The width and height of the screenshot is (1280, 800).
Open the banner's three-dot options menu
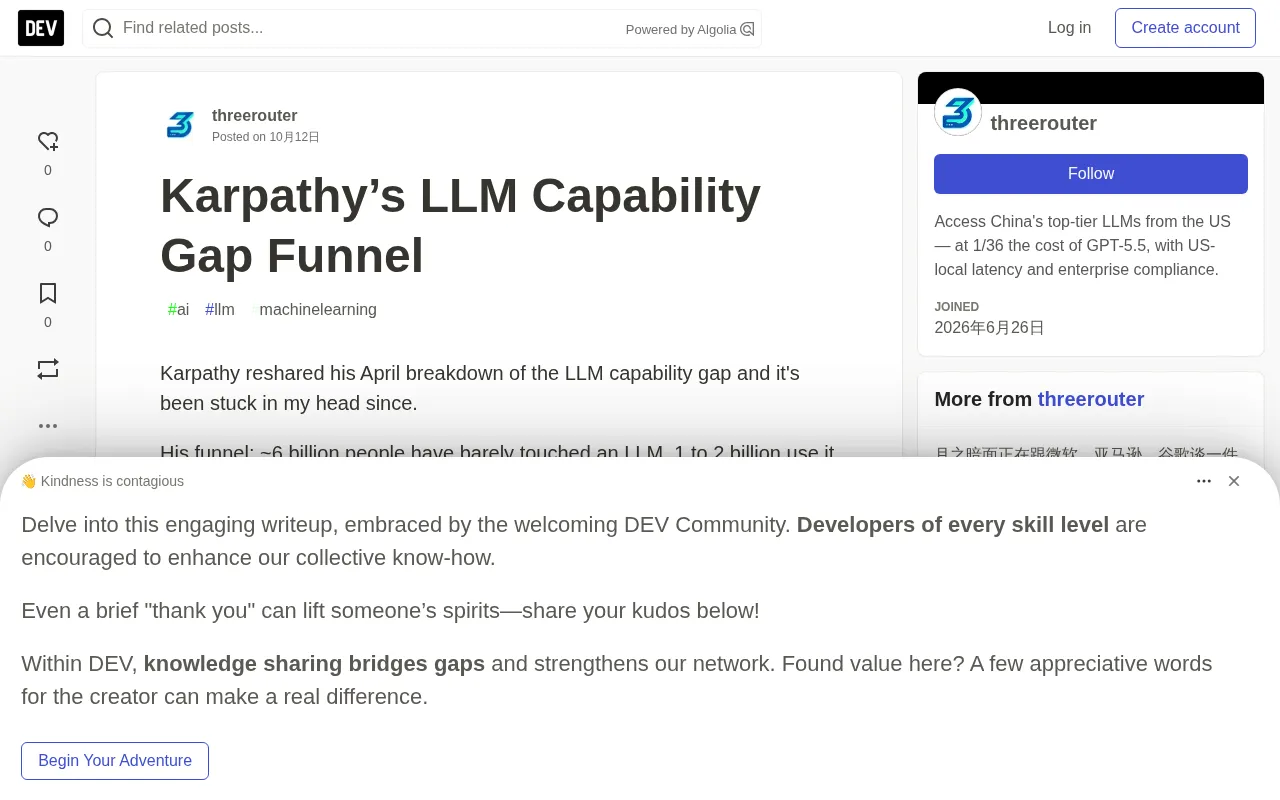click(x=1204, y=481)
